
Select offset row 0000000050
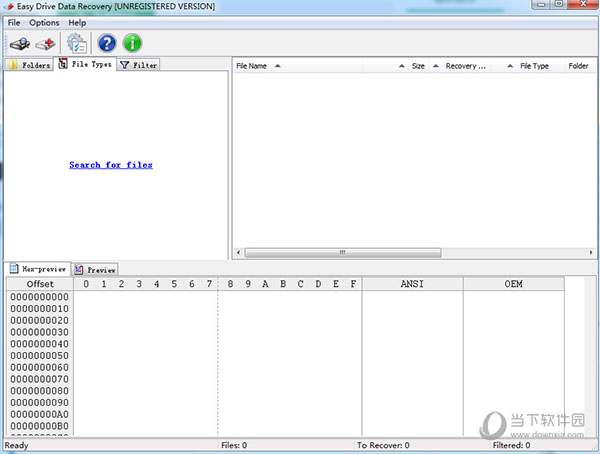40,356
